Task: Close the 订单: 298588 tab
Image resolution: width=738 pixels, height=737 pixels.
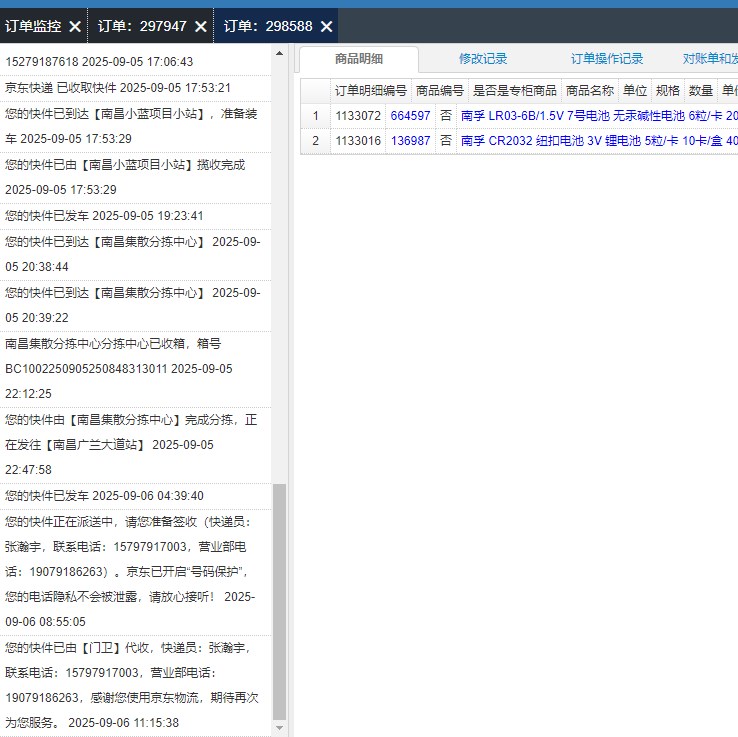Action: (326, 26)
